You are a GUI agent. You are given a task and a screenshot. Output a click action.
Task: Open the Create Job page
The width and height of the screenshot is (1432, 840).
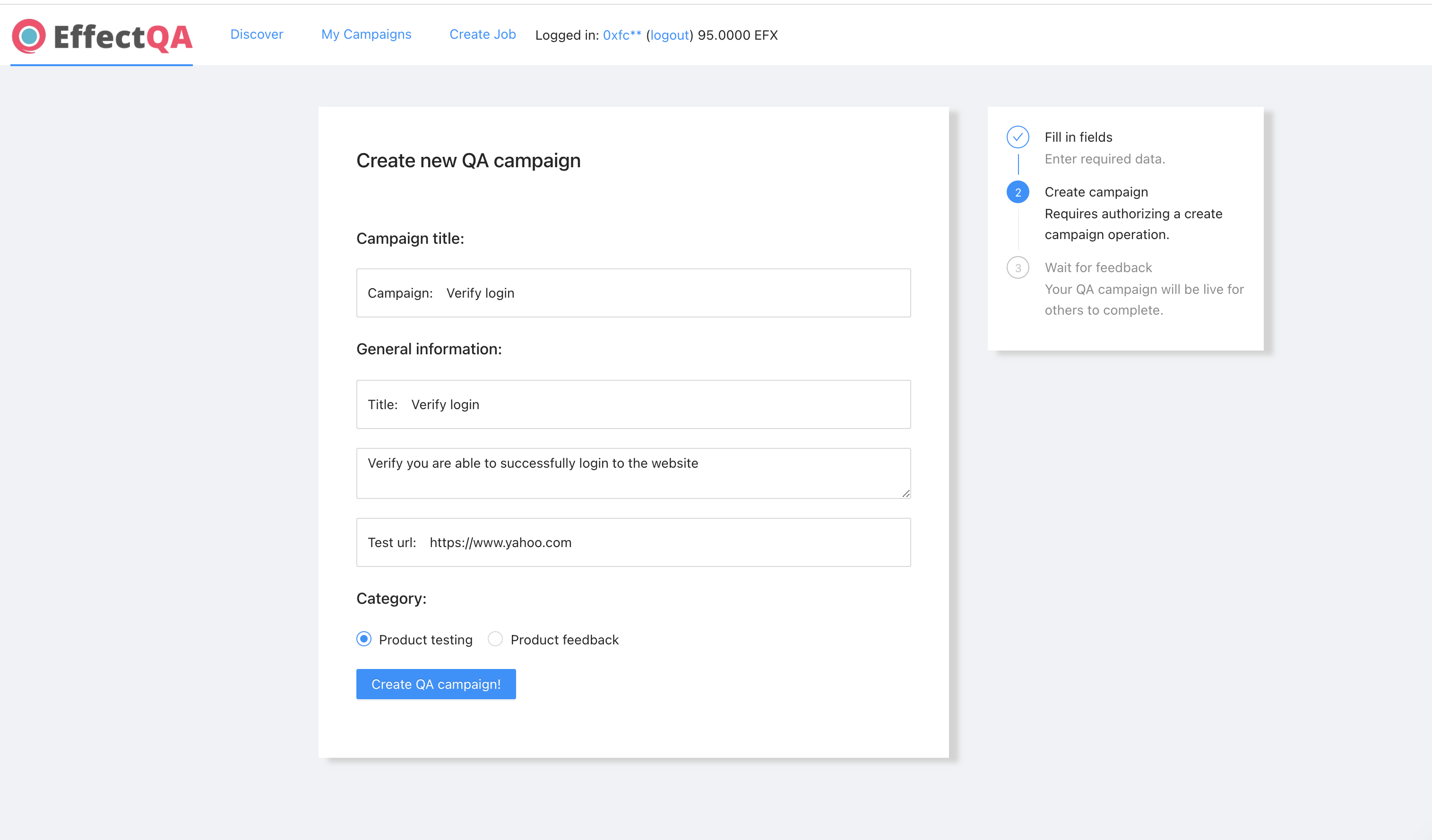tap(482, 34)
